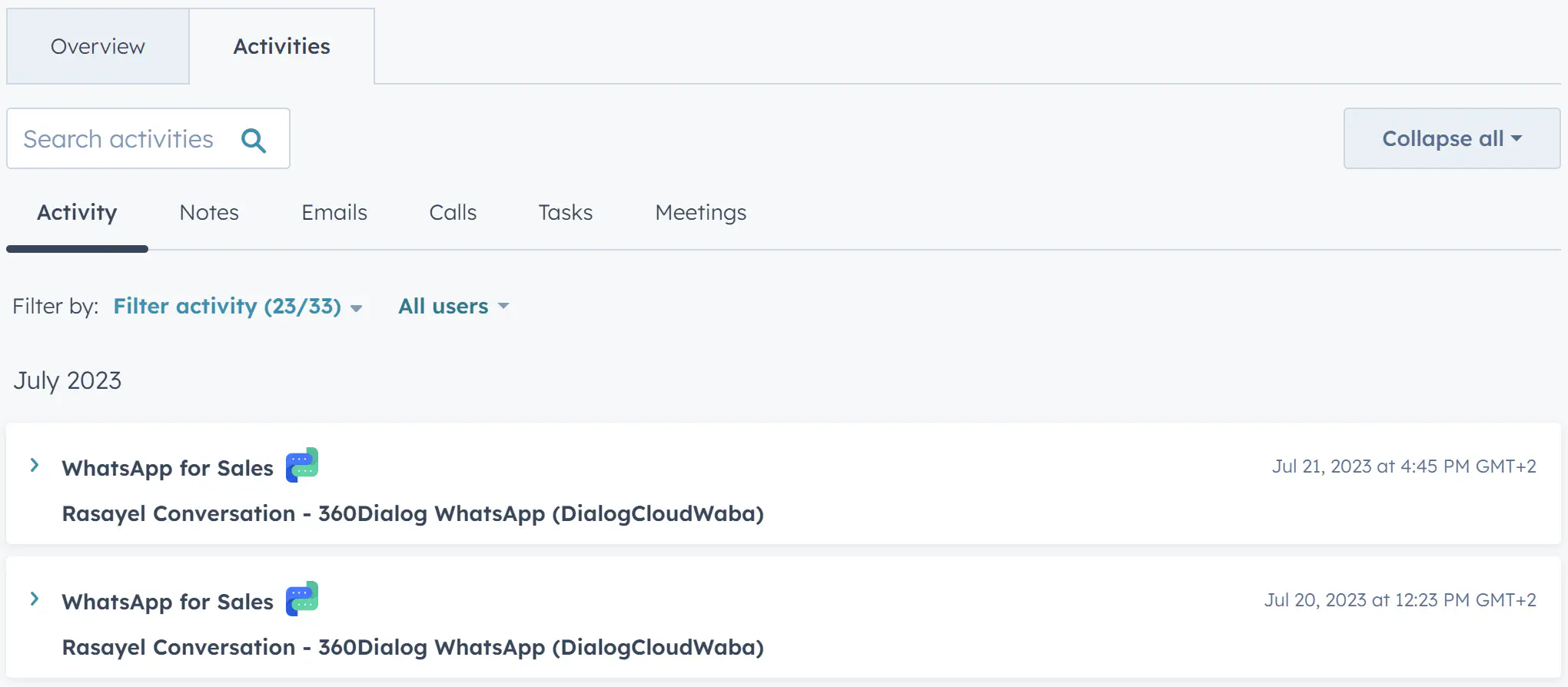Click WhatsApp for Sales app icon, Jul 20 entry
This screenshot has width=1568, height=687.
pyautogui.click(x=302, y=599)
